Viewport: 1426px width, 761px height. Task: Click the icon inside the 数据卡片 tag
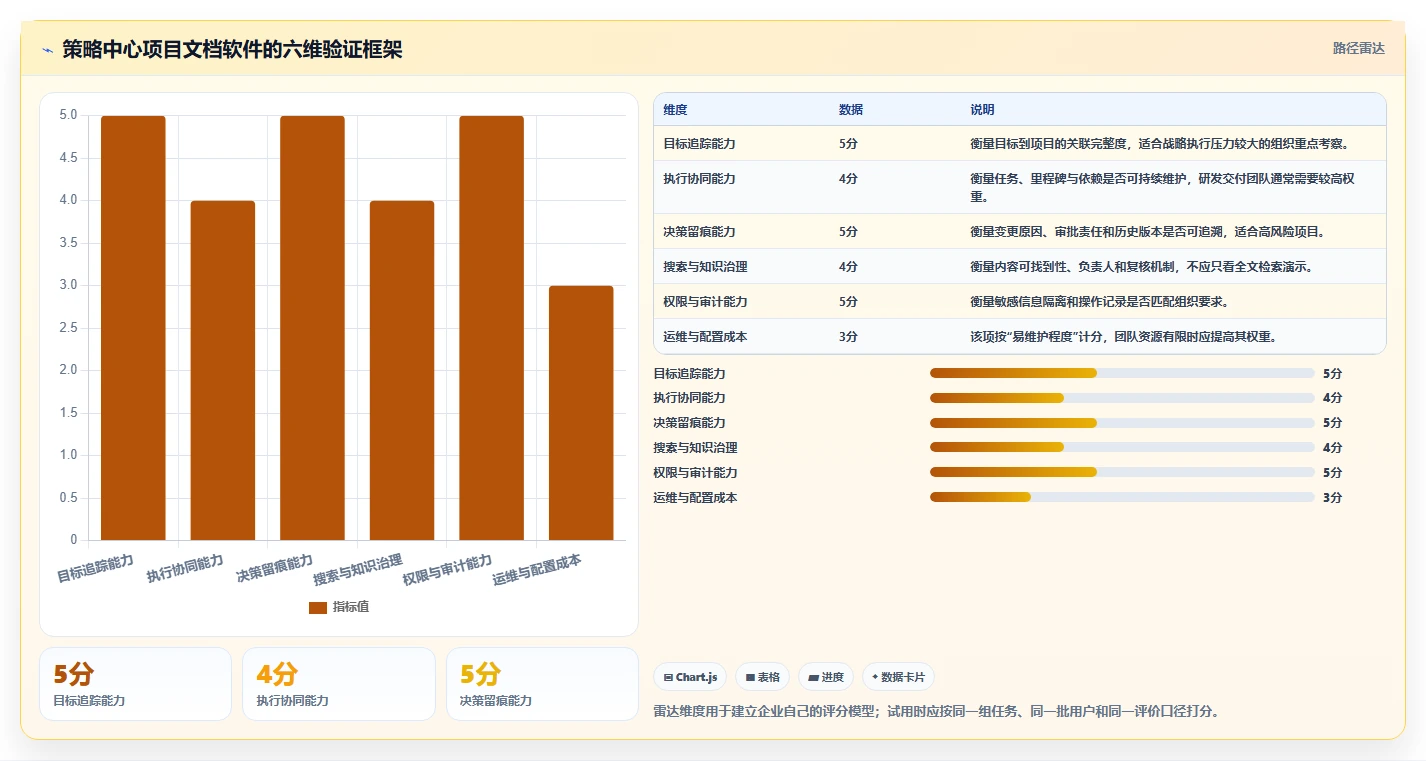[875, 677]
